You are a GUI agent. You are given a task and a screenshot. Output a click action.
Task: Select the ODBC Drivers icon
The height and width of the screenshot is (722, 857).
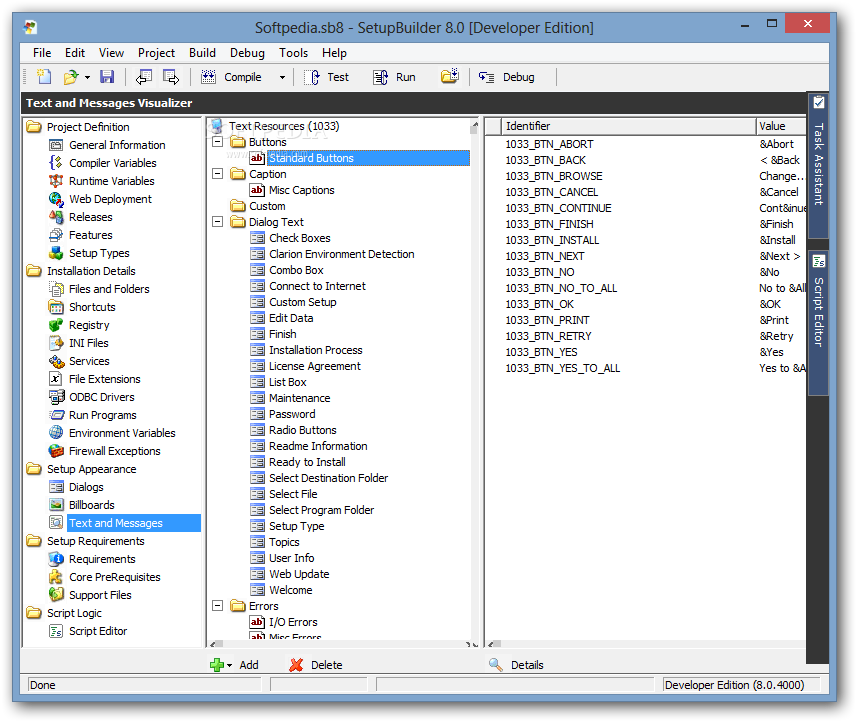pyautogui.click(x=56, y=397)
